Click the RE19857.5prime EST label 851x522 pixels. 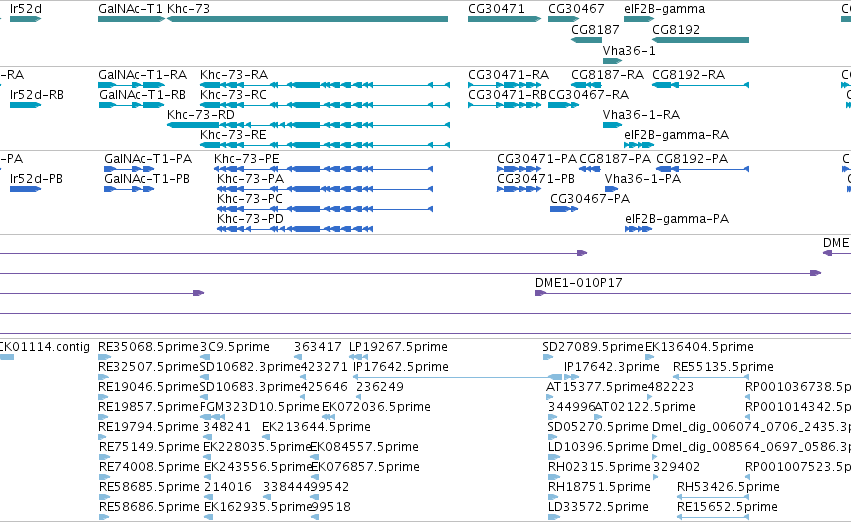pos(148,407)
